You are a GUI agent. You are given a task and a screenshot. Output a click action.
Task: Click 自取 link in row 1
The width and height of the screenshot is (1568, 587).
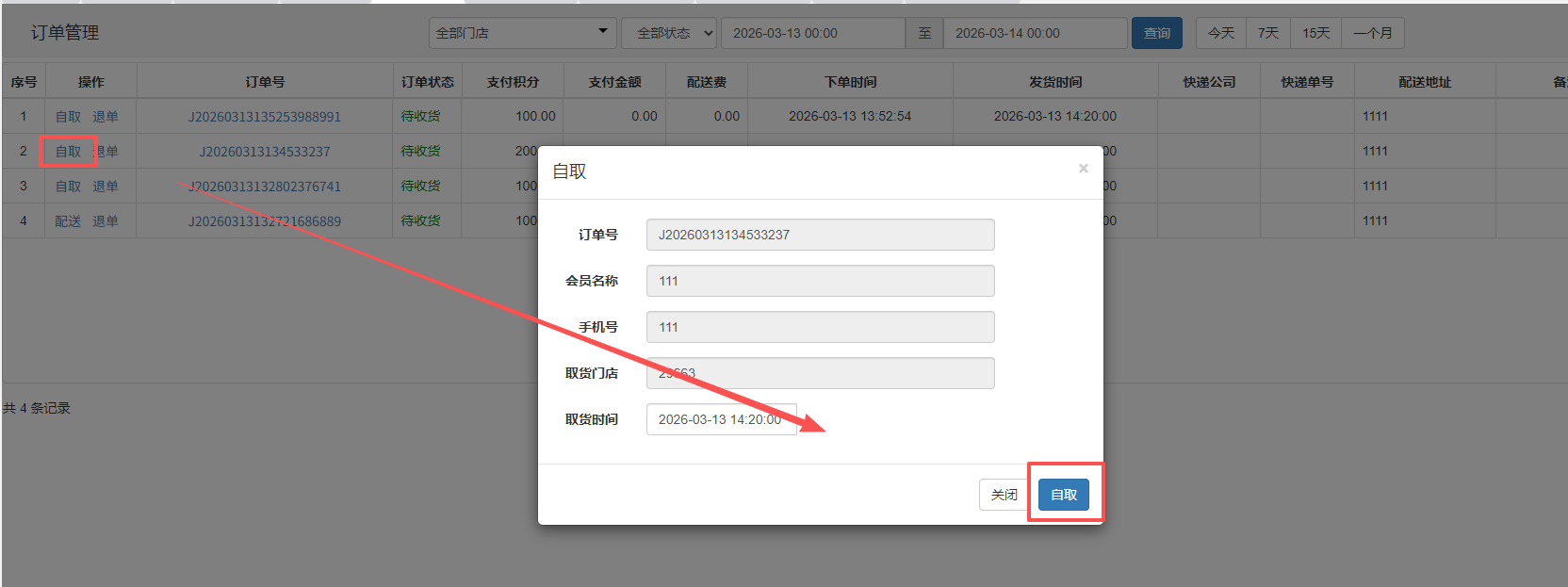(x=68, y=117)
